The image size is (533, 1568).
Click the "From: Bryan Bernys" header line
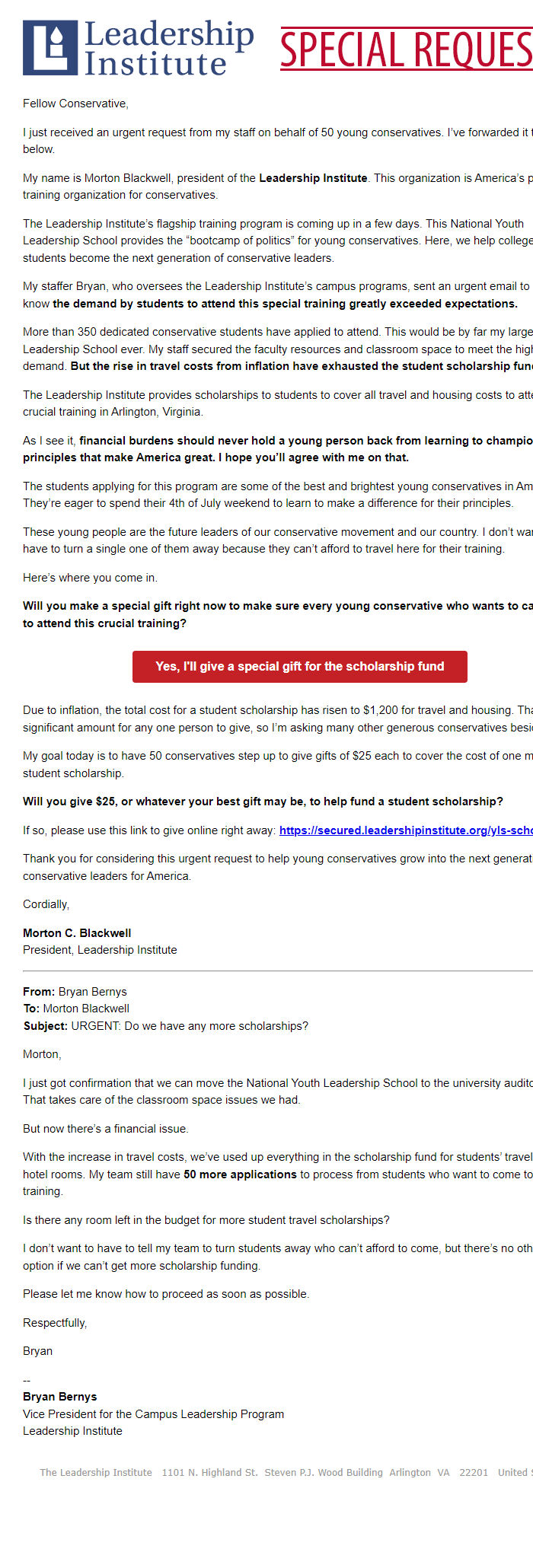point(75,992)
